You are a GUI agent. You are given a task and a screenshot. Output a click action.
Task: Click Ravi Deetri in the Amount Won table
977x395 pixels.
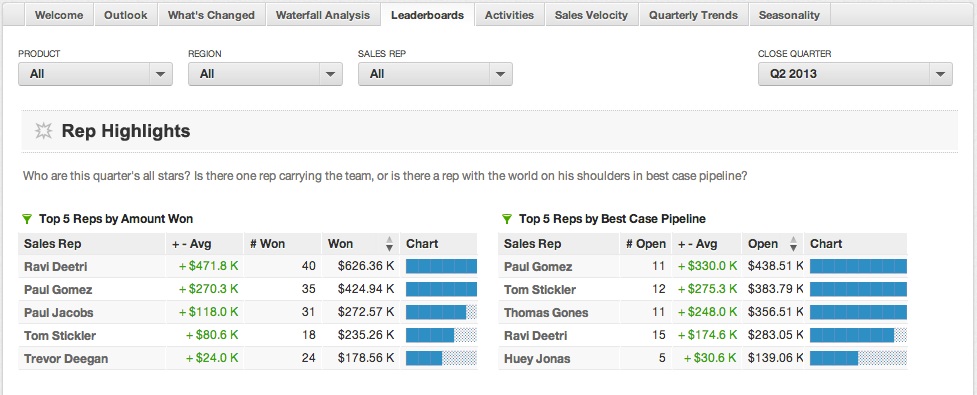point(55,267)
